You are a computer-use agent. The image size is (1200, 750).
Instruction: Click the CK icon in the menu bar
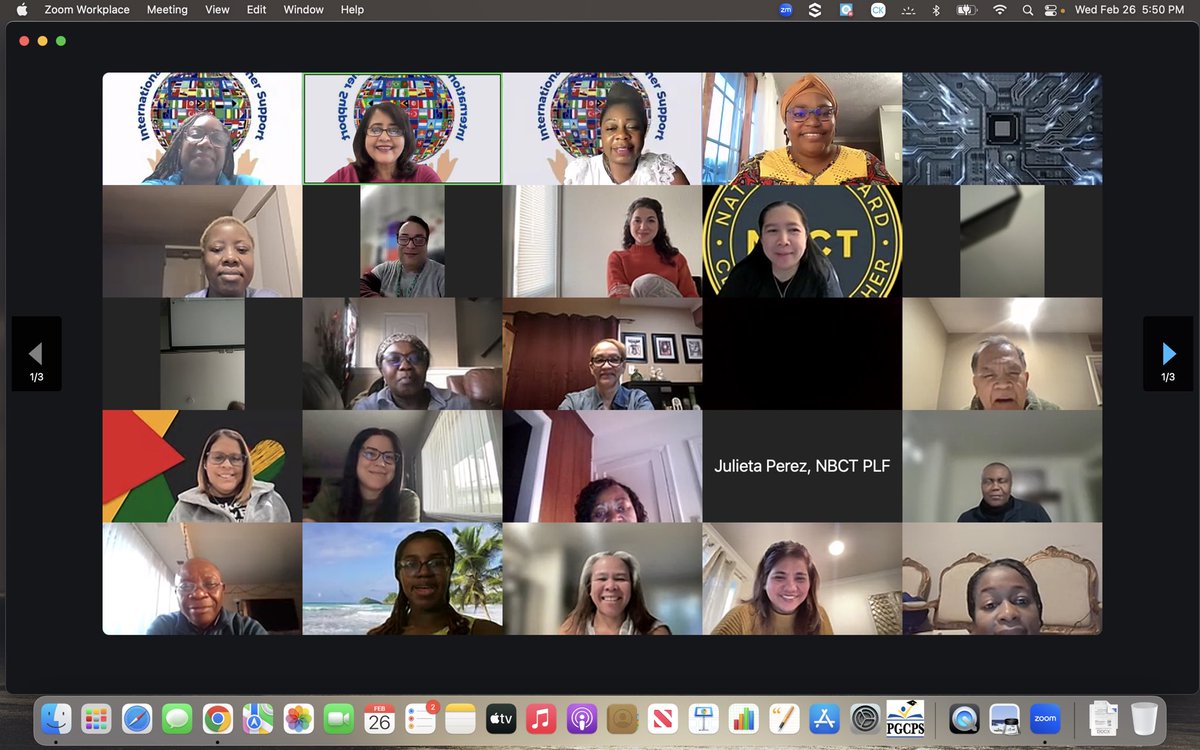tap(878, 10)
